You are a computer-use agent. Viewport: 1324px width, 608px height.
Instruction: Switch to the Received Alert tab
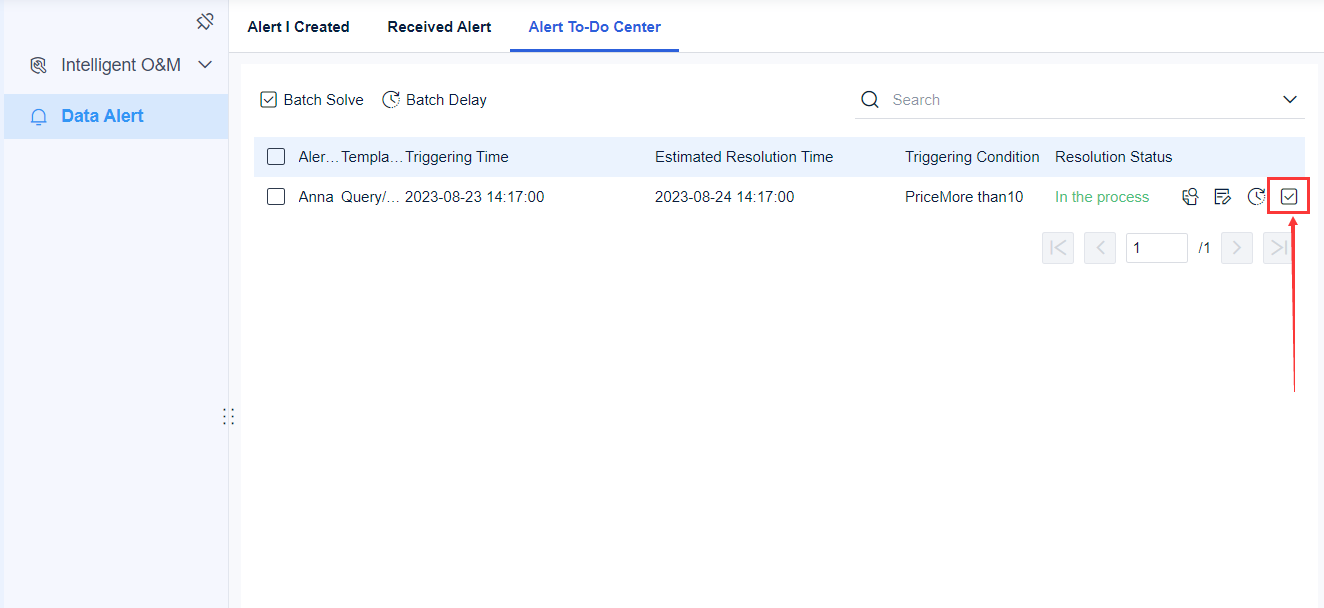click(439, 27)
